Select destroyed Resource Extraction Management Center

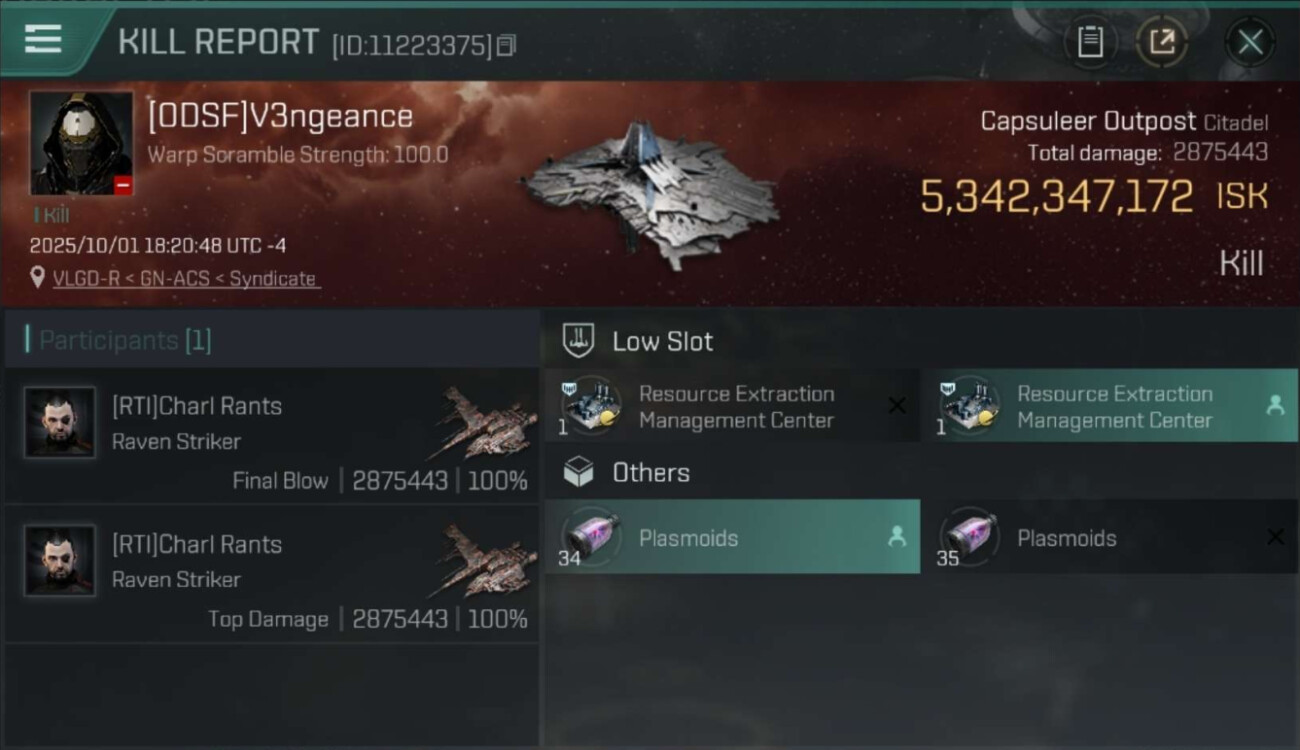pyautogui.click(x=731, y=407)
